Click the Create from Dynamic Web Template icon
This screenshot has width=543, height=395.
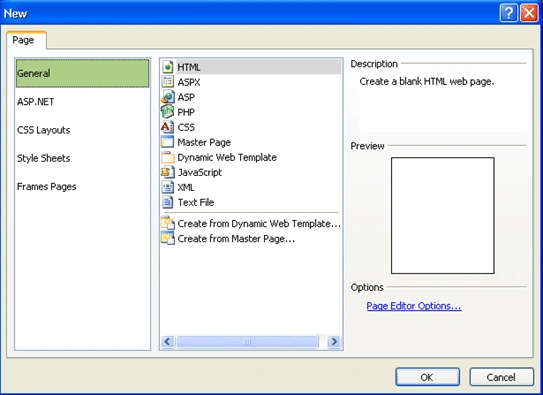168,224
